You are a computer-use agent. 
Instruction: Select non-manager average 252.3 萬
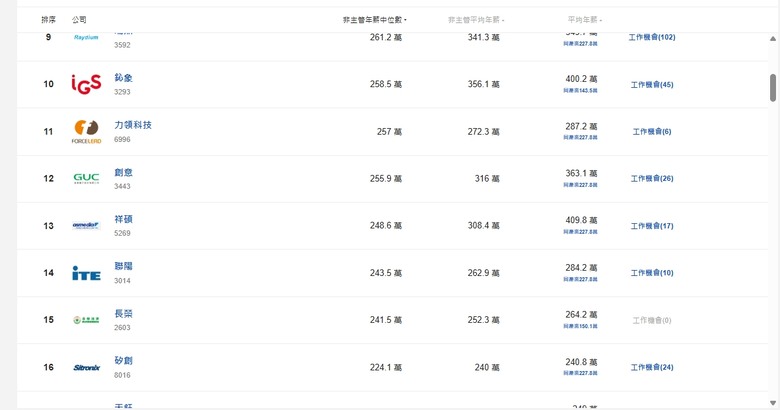(x=484, y=320)
